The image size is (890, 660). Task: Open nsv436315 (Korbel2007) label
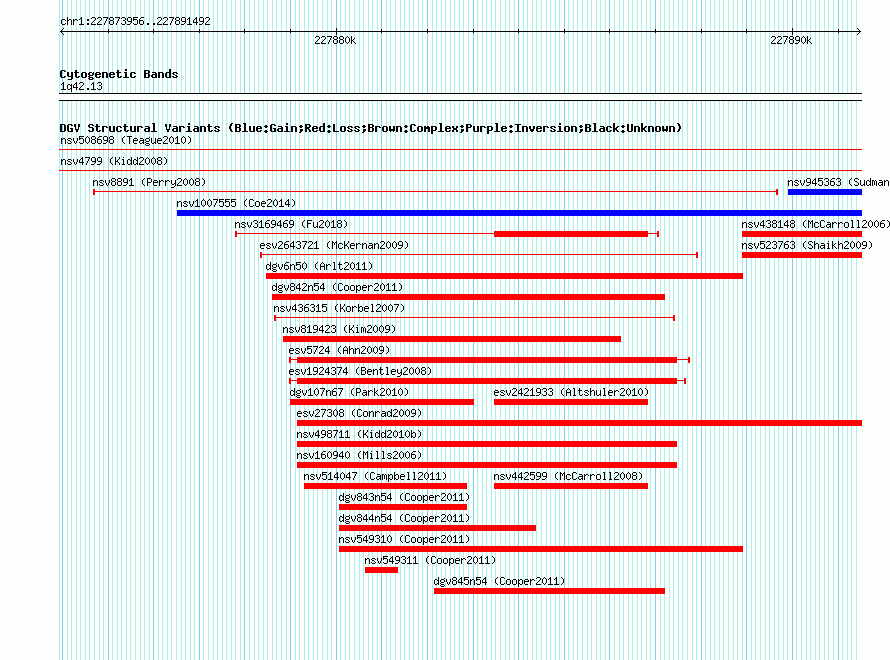tap(339, 308)
